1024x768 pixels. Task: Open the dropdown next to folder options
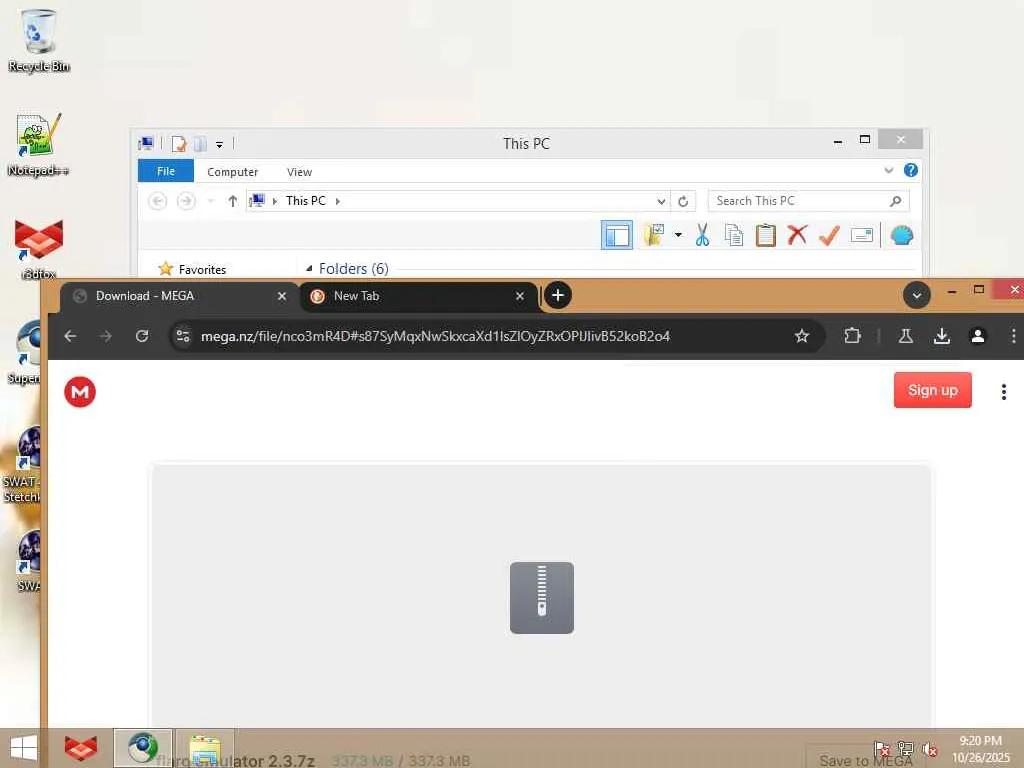tap(678, 235)
